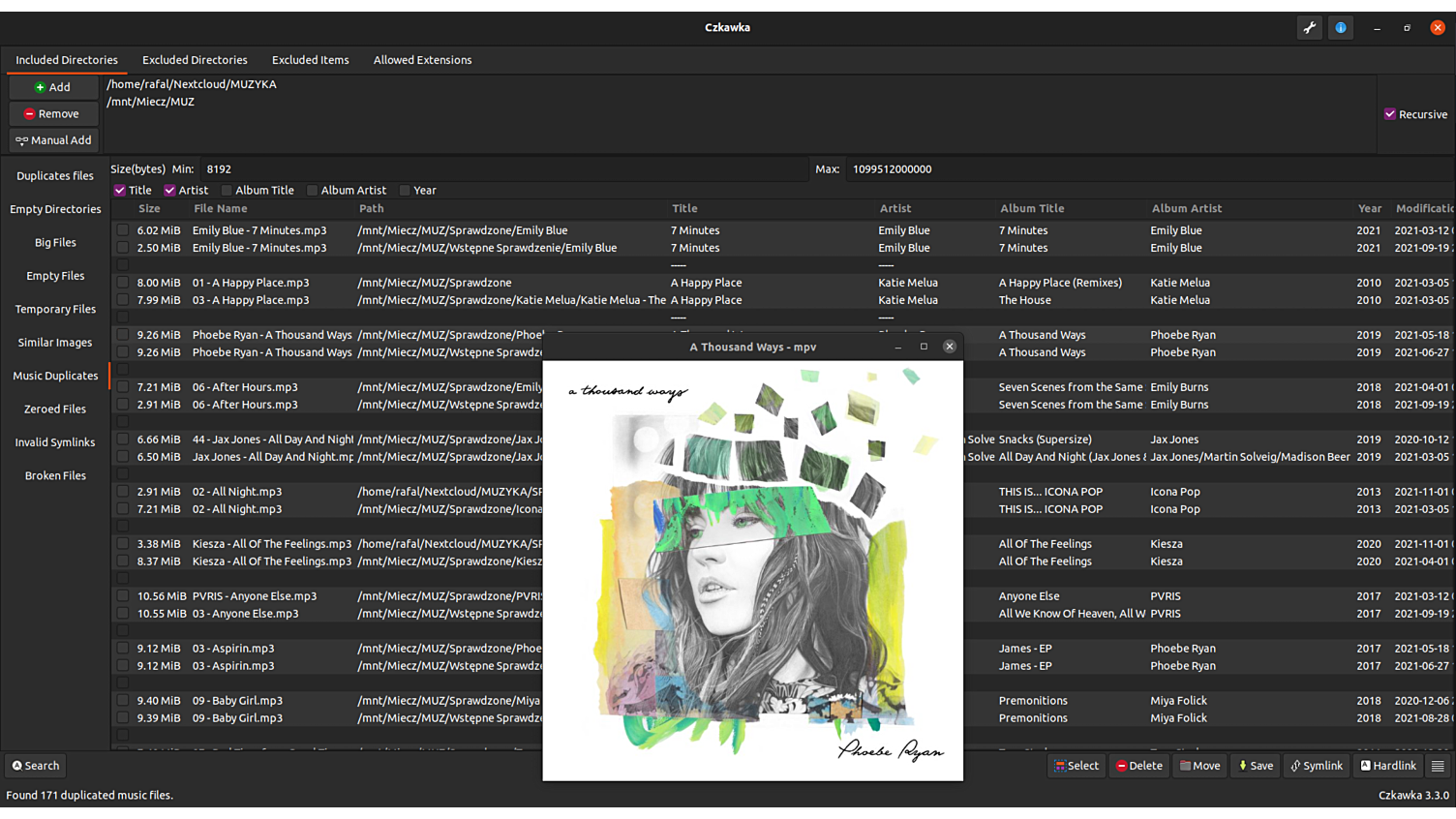Start scanning with the Search button
This screenshot has width=1456, height=819.
36,766
